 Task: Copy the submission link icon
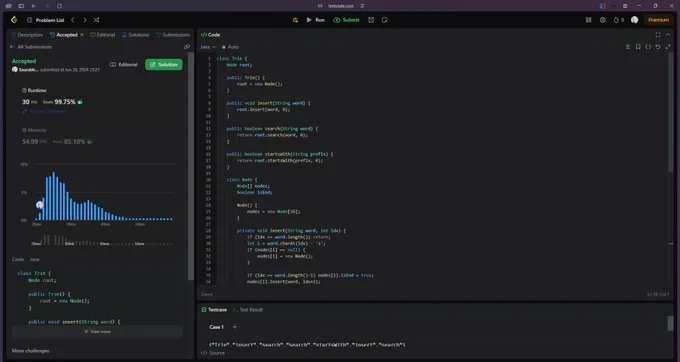coord(187,47)
